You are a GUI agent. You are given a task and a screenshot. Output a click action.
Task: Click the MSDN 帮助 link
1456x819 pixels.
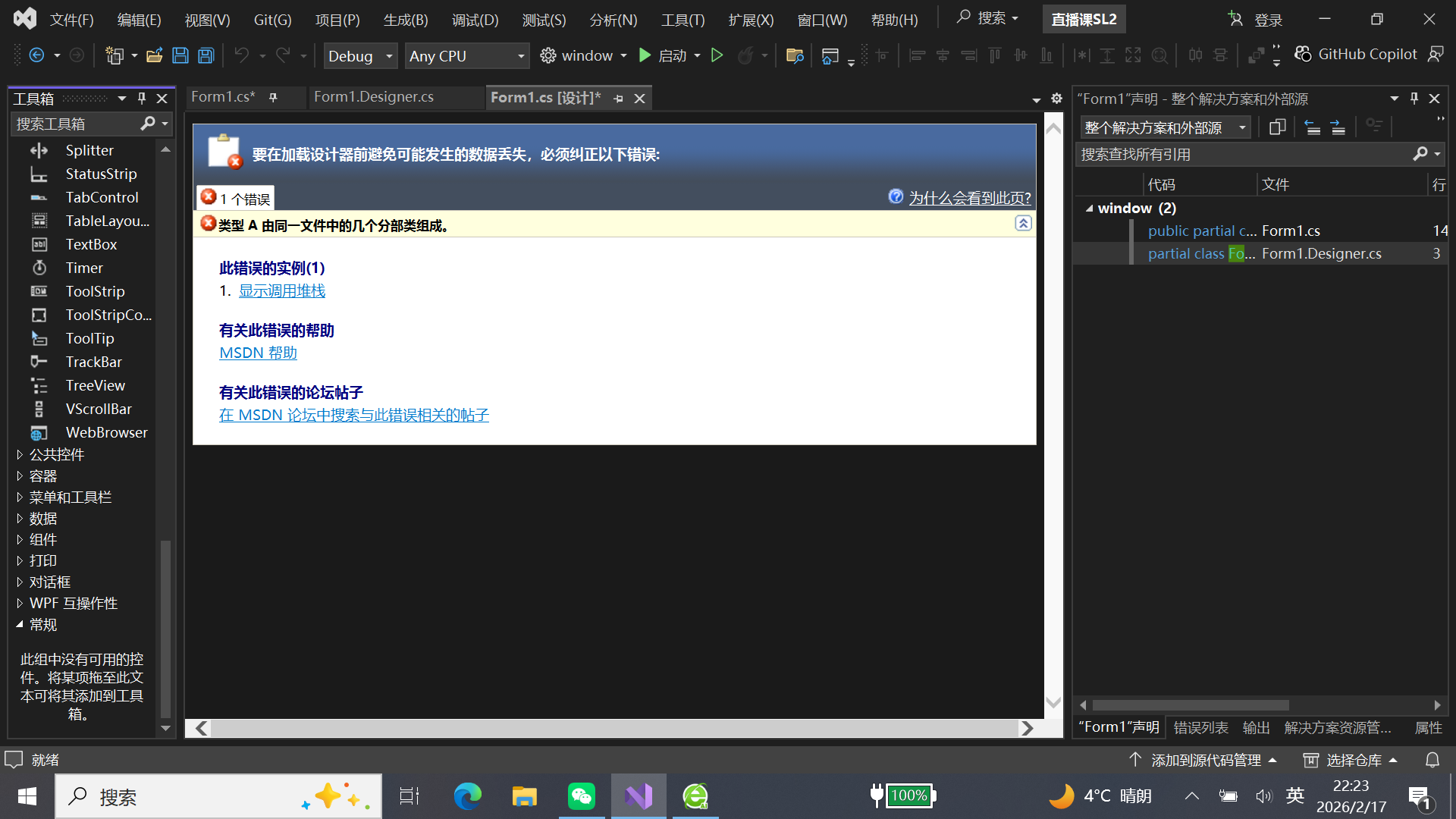[x=258, y=353]
